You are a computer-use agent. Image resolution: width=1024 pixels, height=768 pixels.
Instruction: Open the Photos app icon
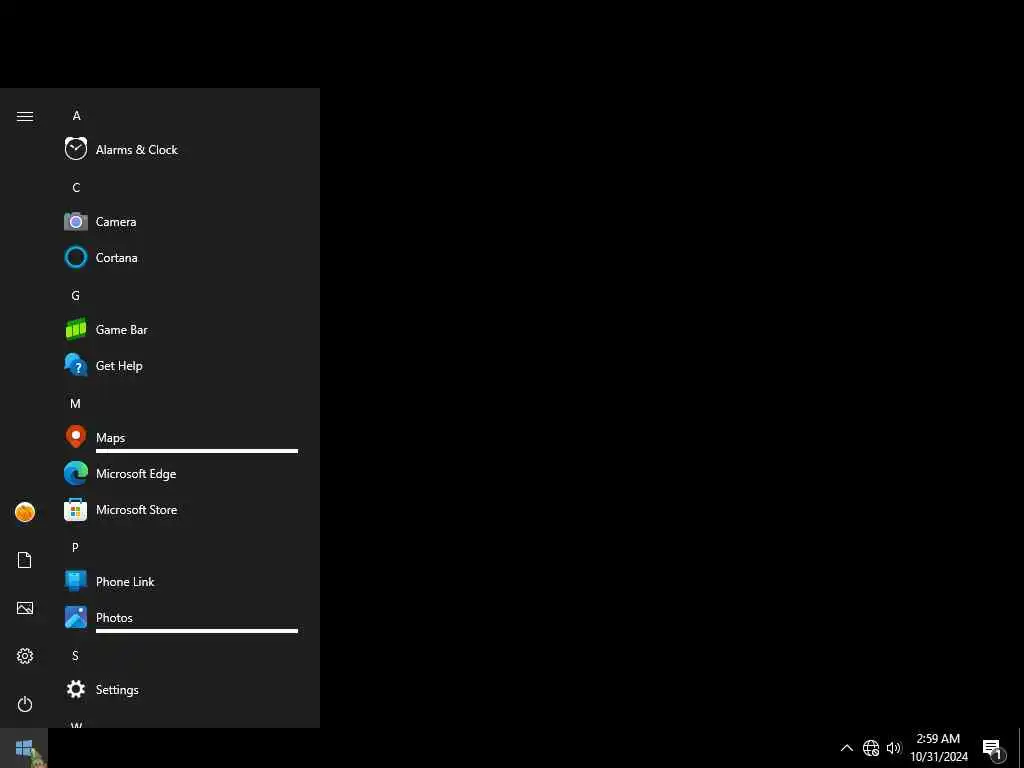[76, 617]
